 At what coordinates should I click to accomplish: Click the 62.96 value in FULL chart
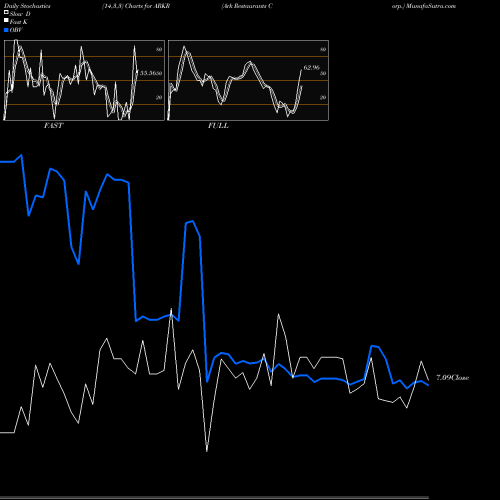point(312,68)
